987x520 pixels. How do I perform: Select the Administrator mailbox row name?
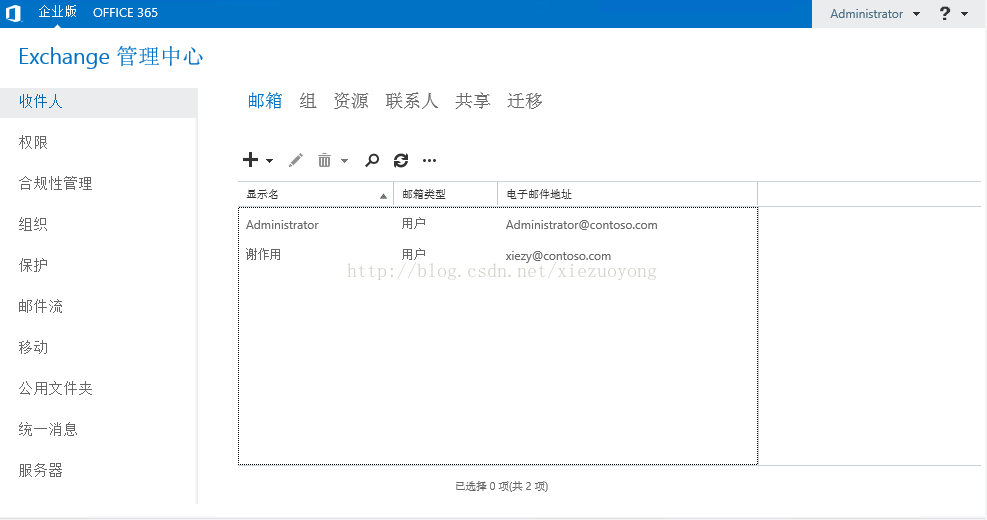point(282,225)
